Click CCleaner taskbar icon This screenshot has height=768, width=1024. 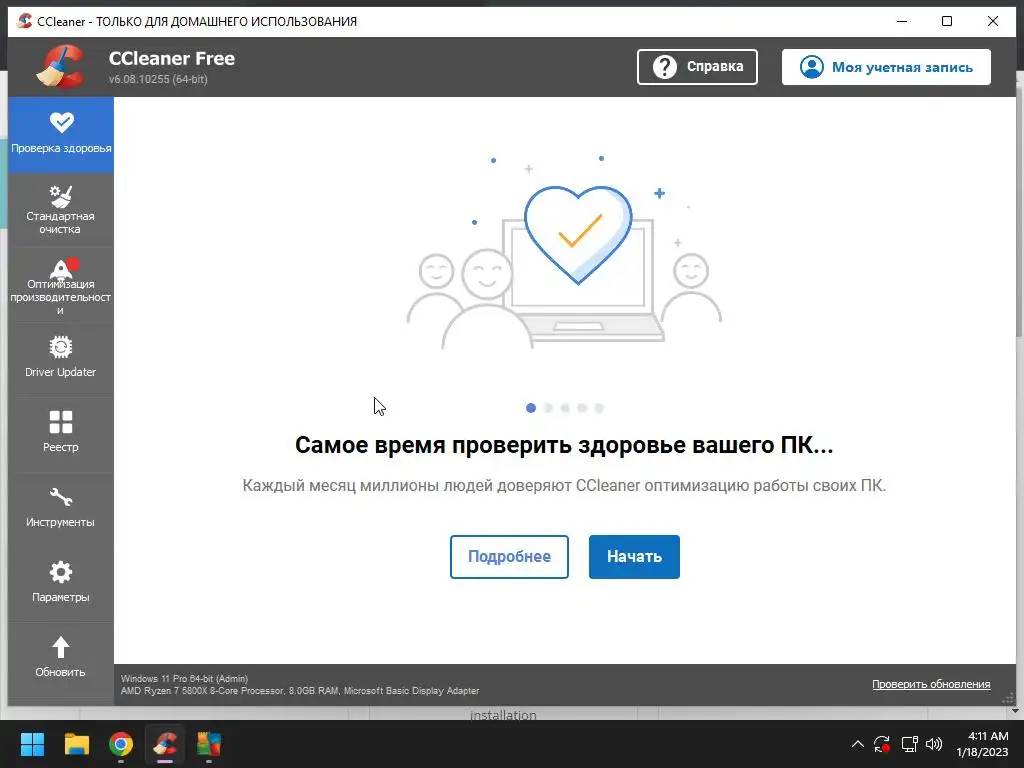click(165, 744)
